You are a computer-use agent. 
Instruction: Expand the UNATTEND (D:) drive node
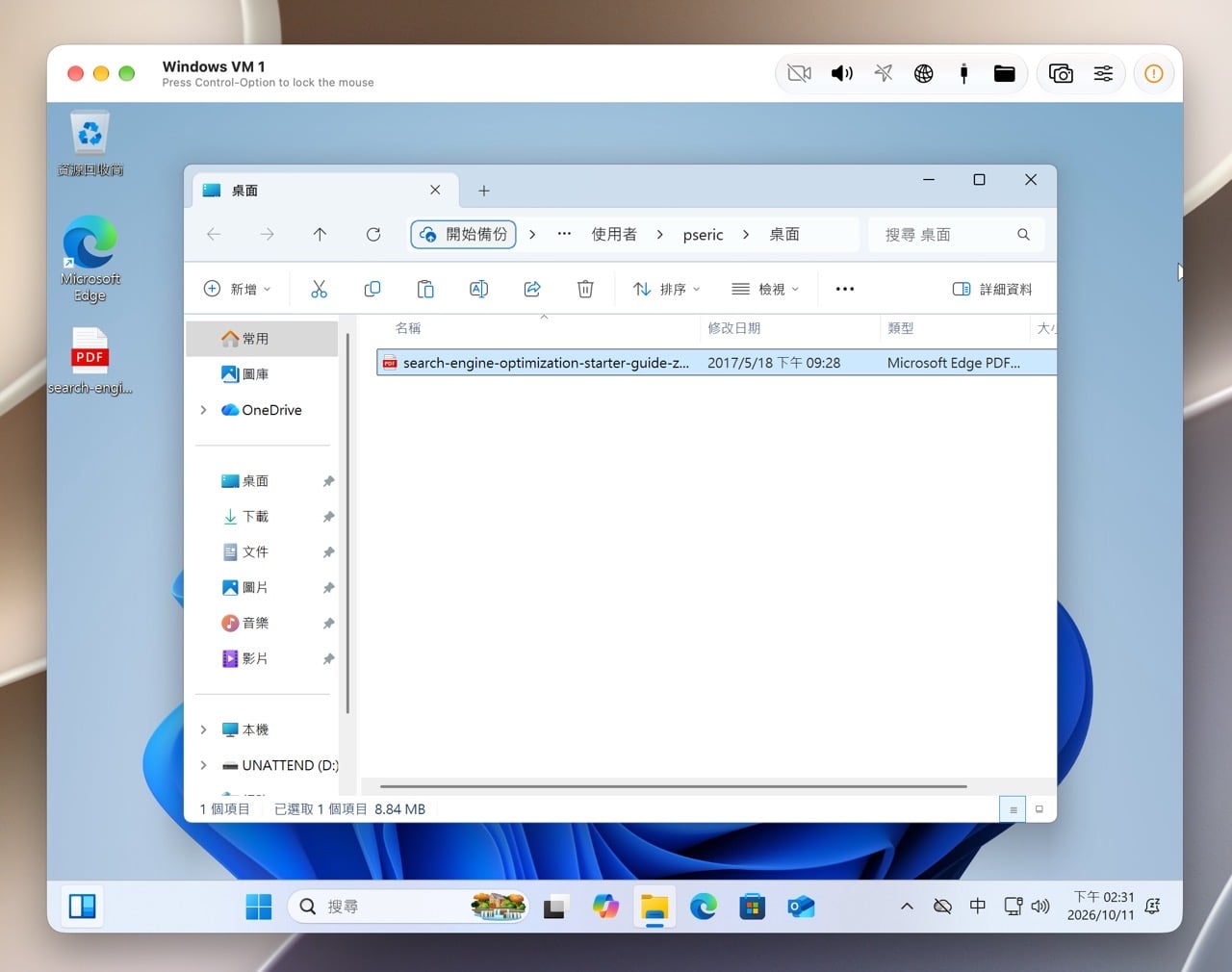point(203,765)
